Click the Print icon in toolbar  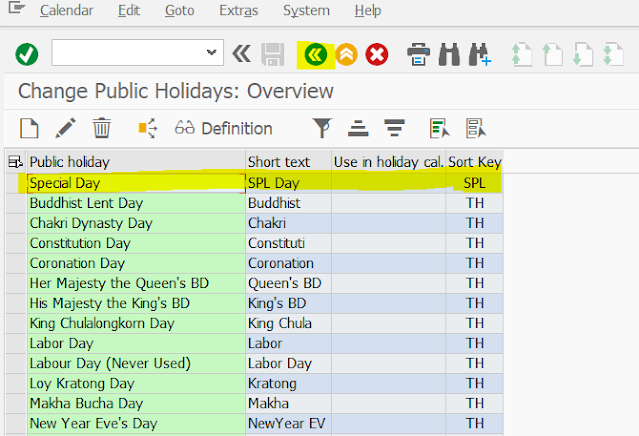click(x=419, y=54)
